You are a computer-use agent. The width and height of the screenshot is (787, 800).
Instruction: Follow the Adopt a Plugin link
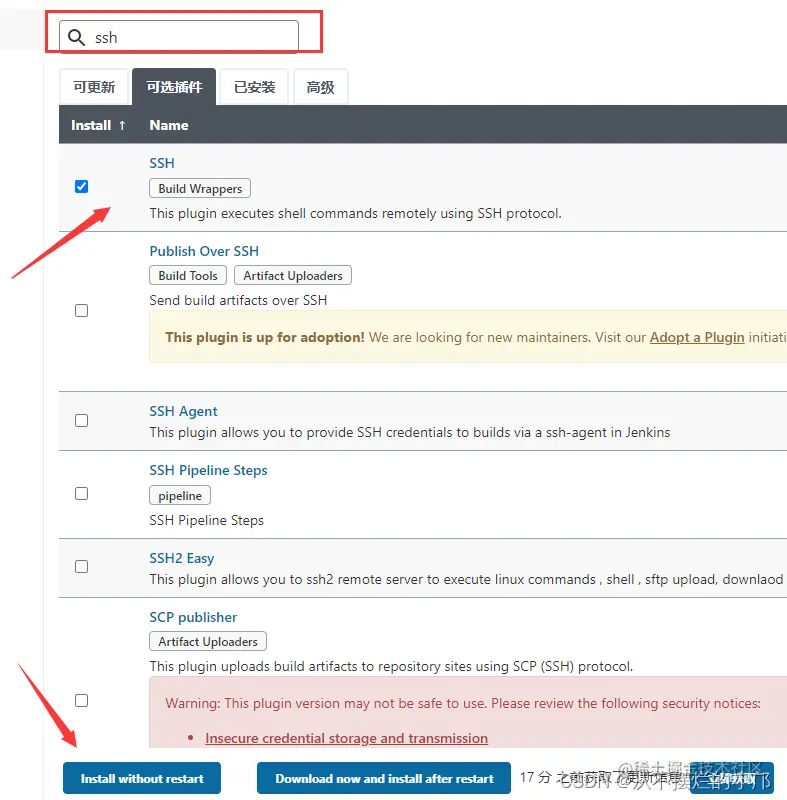click(697, 338)
